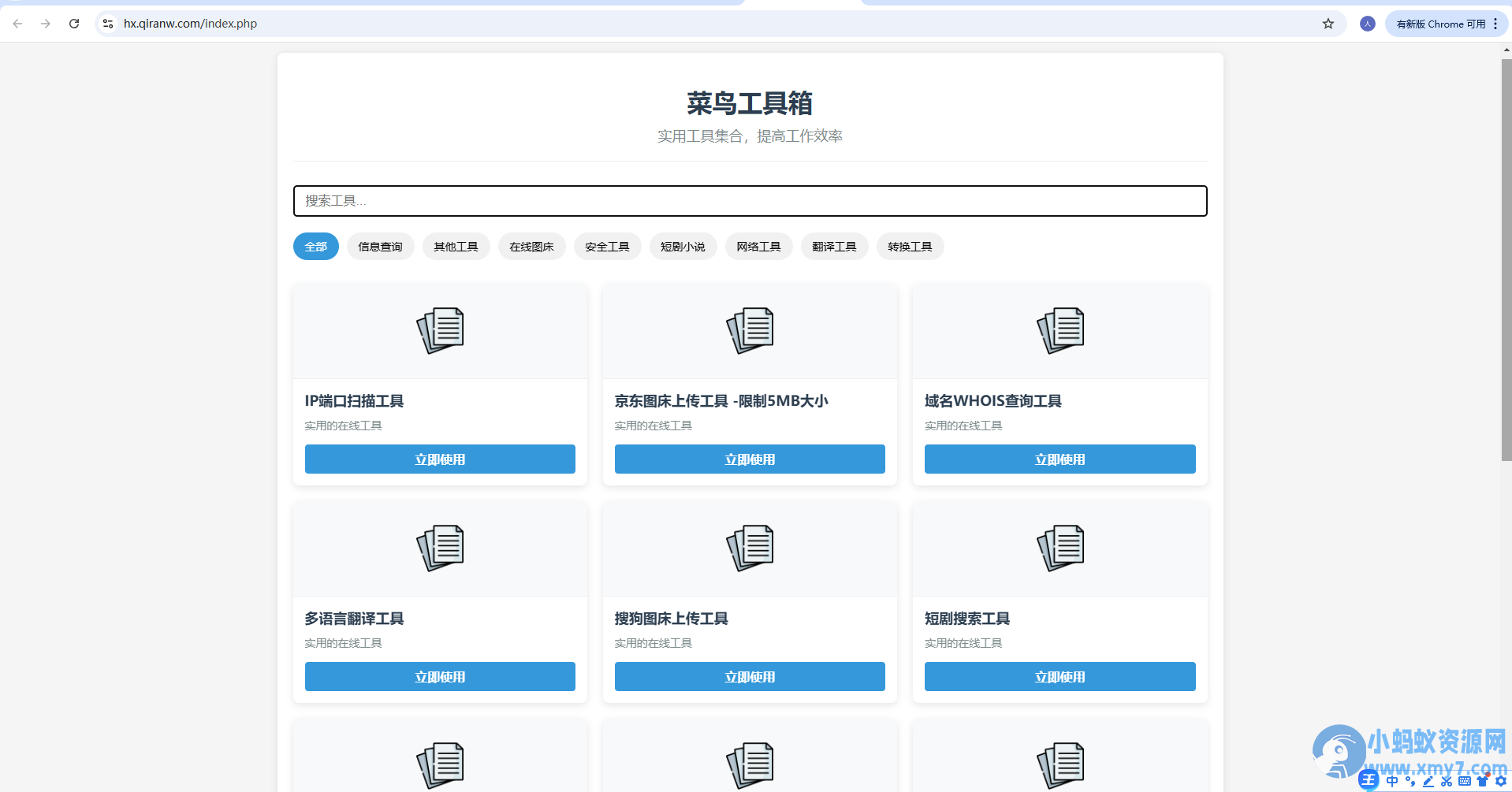Viewport: 1512px width, 792px height.
Task: Click the 域名WHOIS查询工具 title
Action: 993,401
